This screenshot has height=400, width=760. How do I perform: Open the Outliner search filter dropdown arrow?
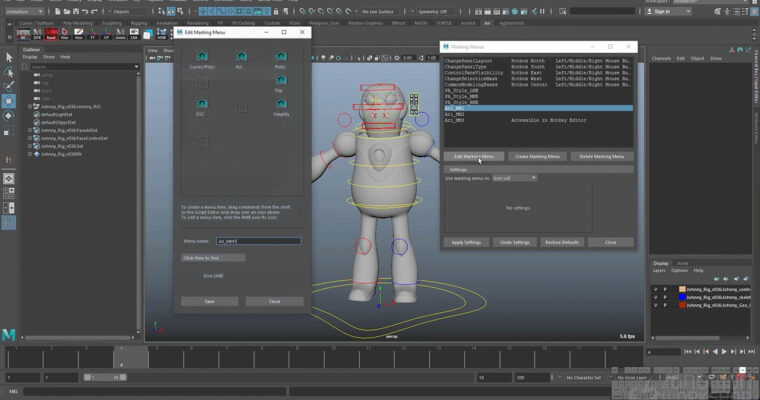[136, 66]
